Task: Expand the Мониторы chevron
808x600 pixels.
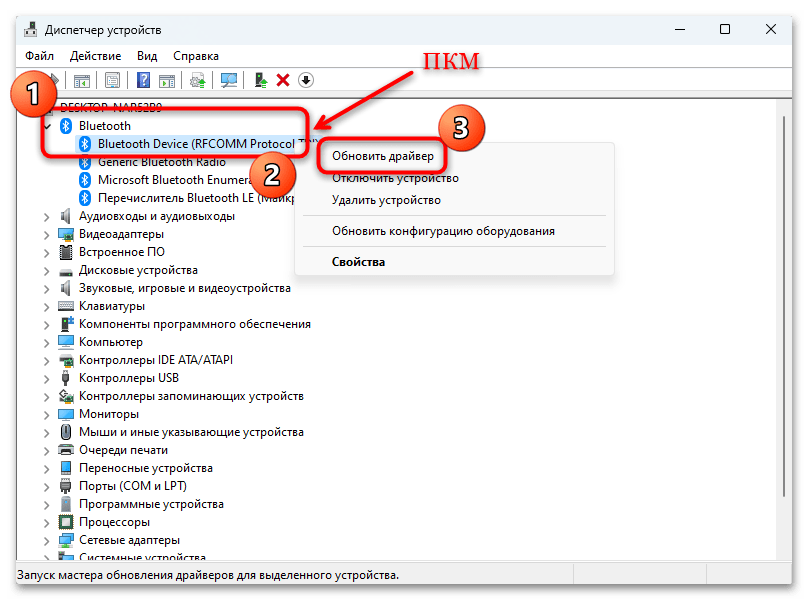Action: pos(47,415)
